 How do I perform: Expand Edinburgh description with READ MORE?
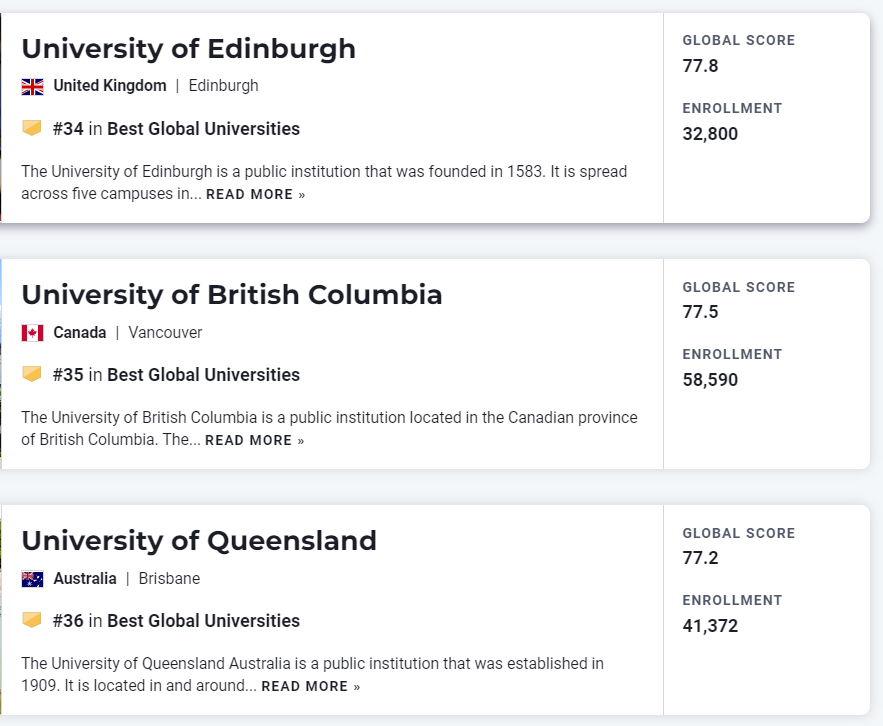tap(255, 195)
